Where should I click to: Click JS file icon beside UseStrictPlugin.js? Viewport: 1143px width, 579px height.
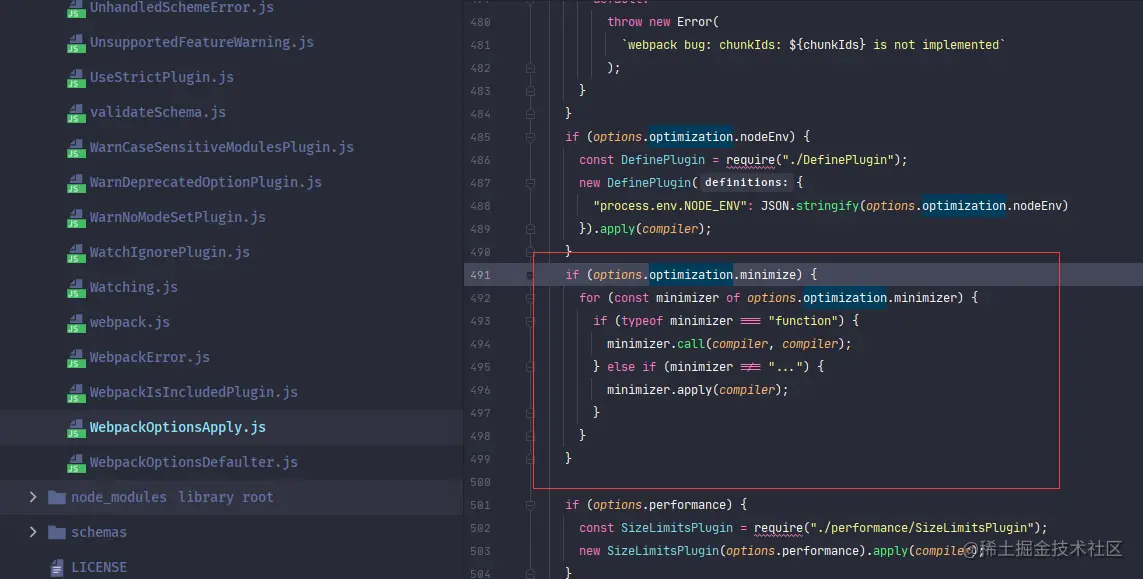(76, 78)
